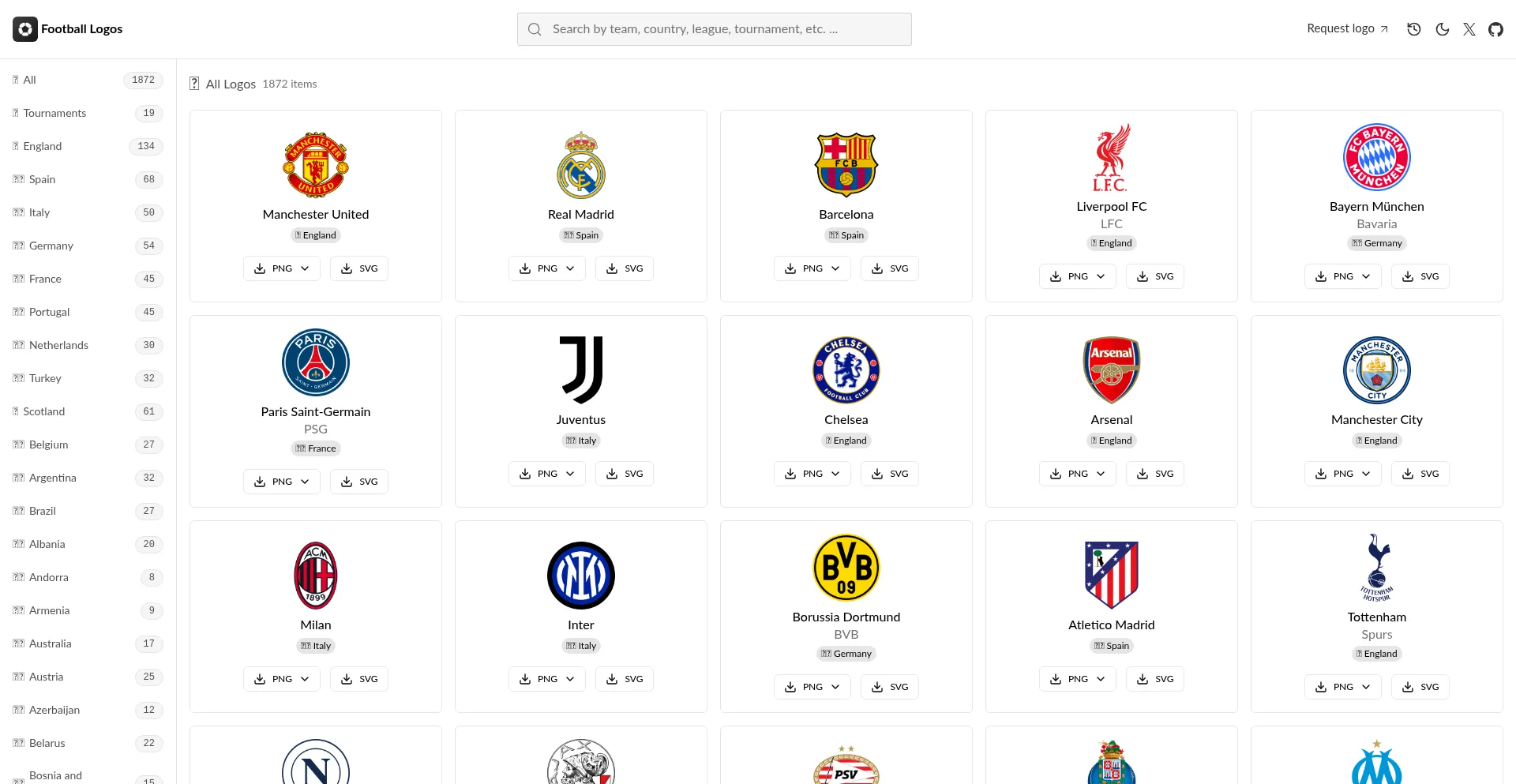The image size is (1516, 784).
Task: Click the Chelsea club crest
Action: pos(846,369)
